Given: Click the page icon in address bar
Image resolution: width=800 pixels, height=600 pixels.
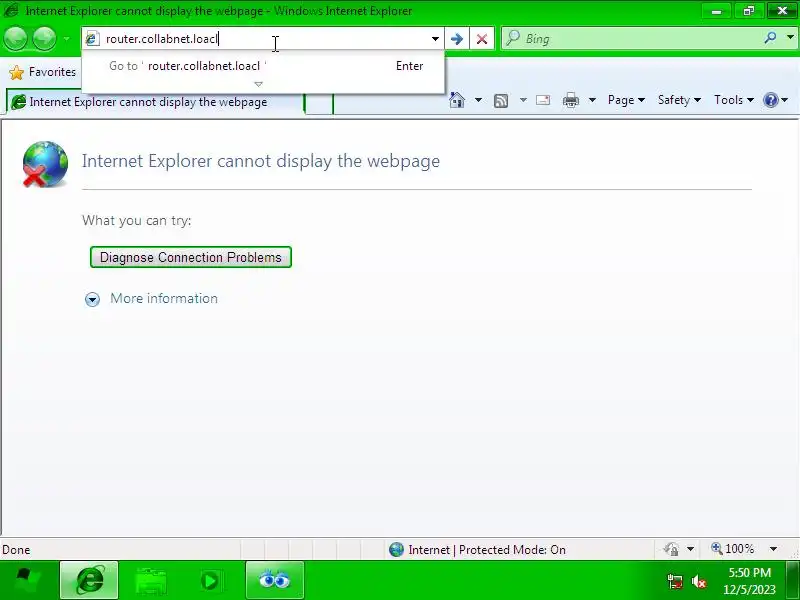Looking at the screenshot, I should point(92,39).
